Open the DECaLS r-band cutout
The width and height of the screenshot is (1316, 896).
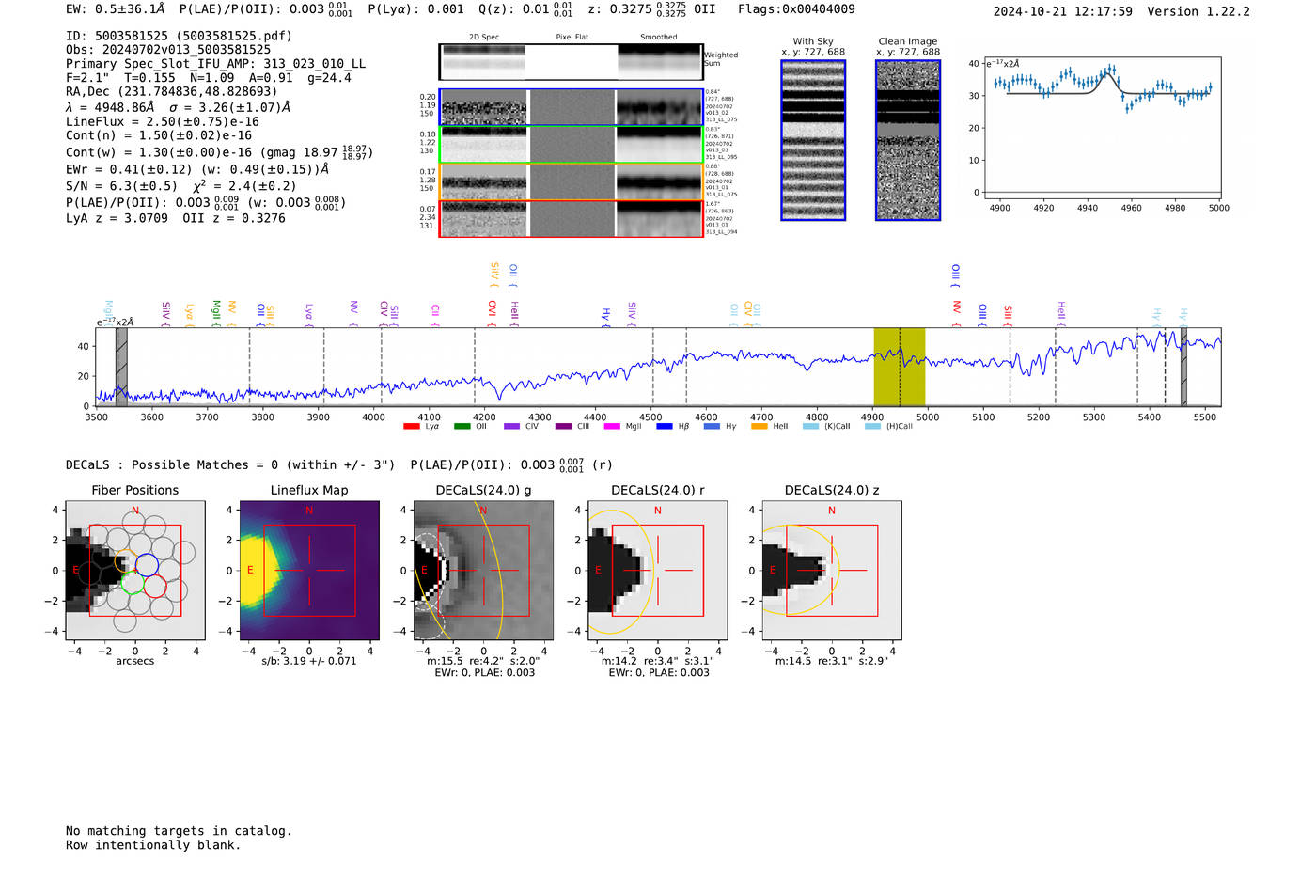click(x=657, y=570)
